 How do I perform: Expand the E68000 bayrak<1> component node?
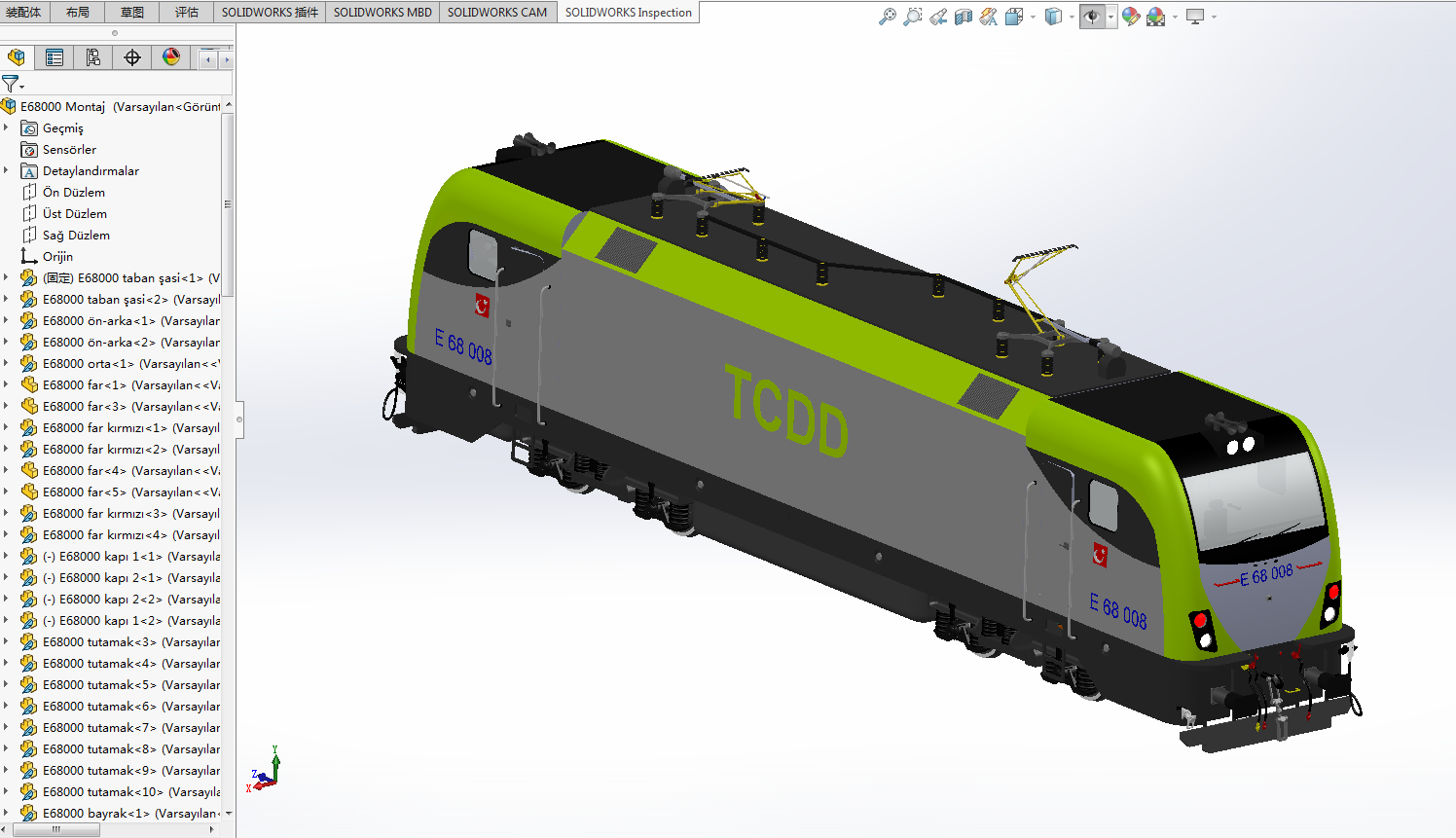pyautogui.click(x=7, y=813)
